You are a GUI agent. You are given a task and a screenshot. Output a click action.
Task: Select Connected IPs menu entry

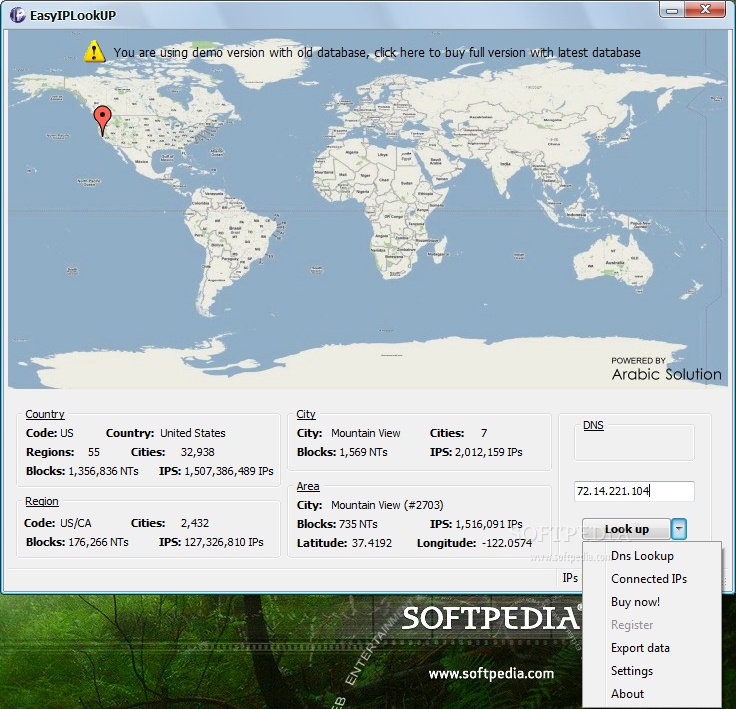click(x=649, y=579)
